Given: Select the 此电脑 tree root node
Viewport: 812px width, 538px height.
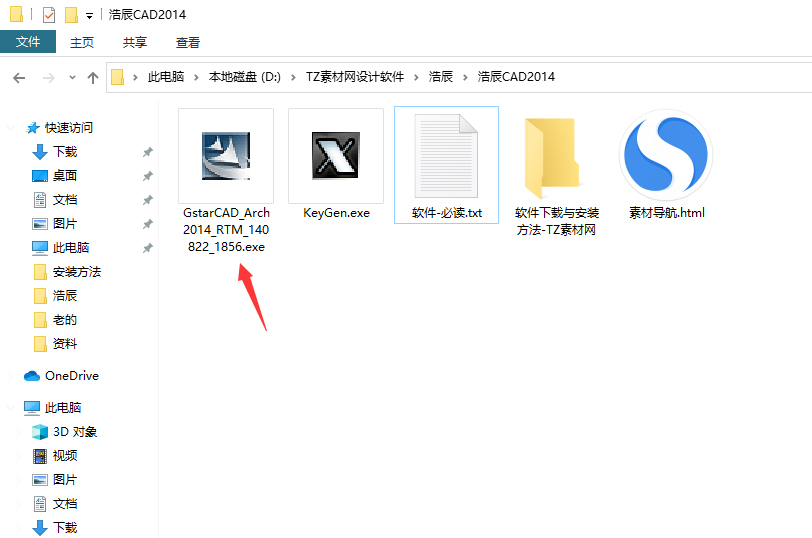Looking at the screenshot, I should coord(63,408).
